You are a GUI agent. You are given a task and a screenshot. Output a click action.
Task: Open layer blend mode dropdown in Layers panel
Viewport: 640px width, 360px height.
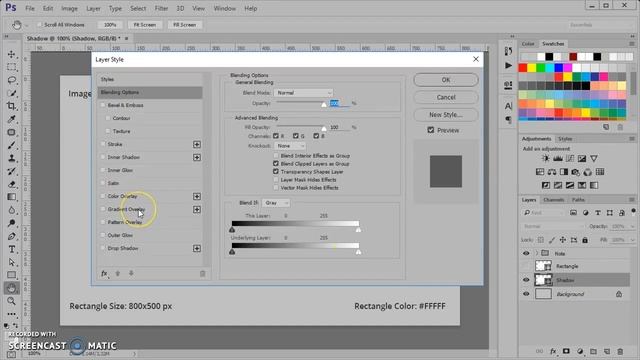point(553,227)
